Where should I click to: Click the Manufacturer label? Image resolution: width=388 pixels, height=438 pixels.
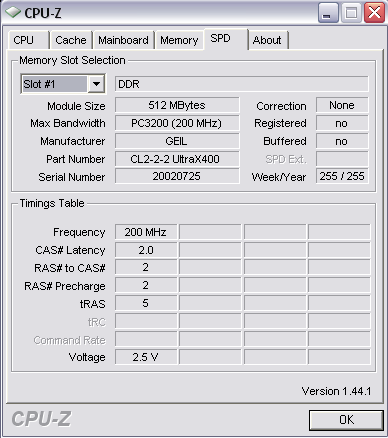(73, 141)
